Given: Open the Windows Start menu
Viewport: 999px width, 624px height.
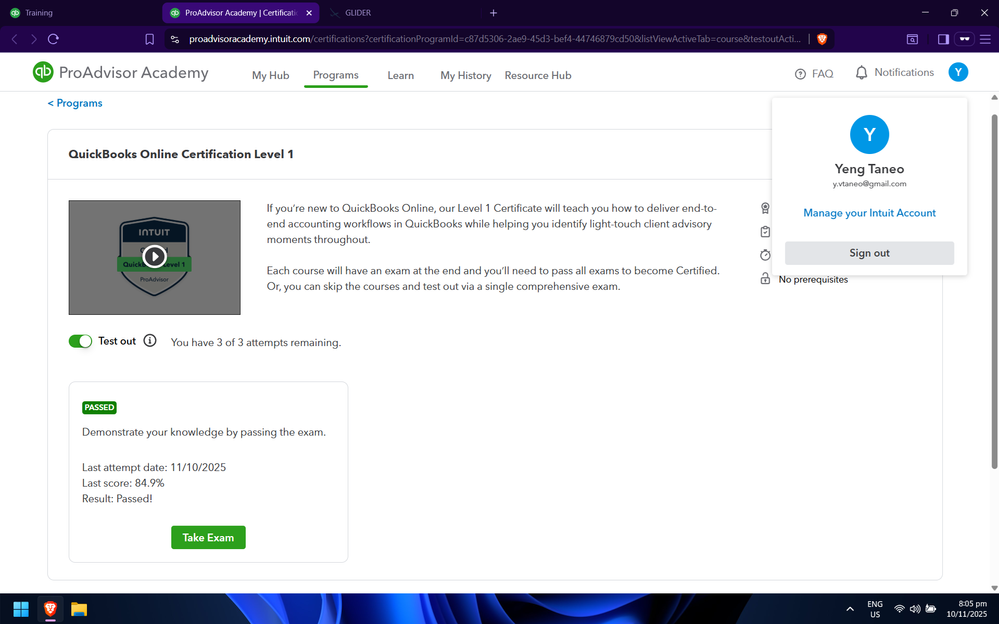Looking at the screenshot, I should click(x=21, y=609).
